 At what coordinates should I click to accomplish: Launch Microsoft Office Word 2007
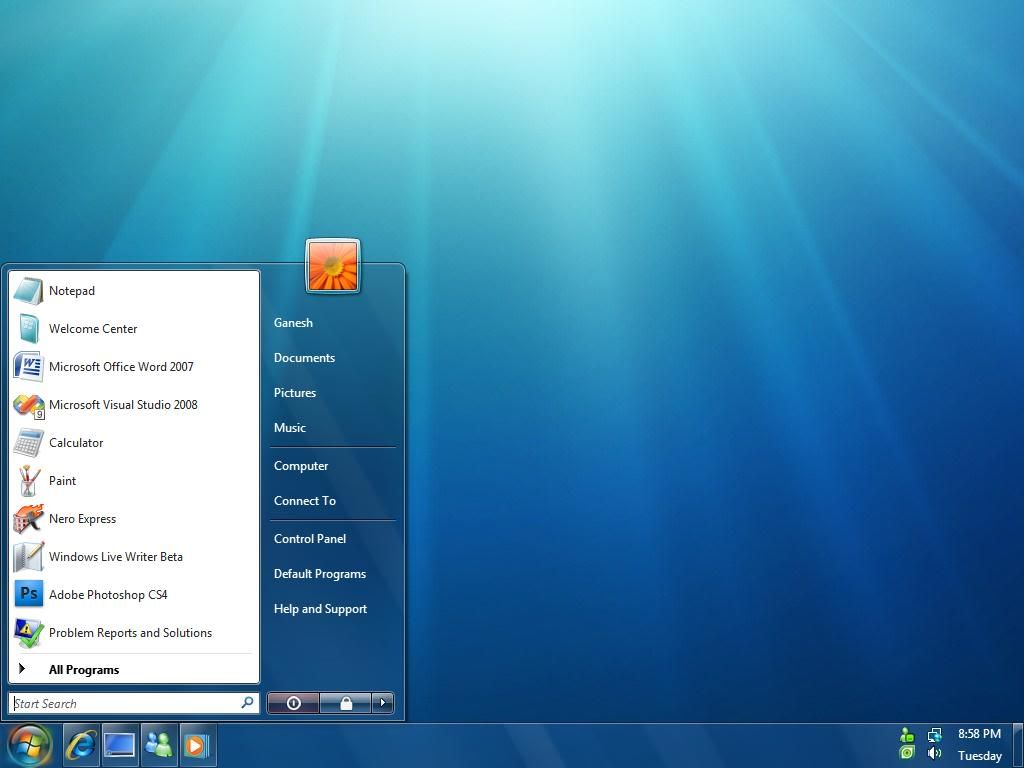coord(121,367)
